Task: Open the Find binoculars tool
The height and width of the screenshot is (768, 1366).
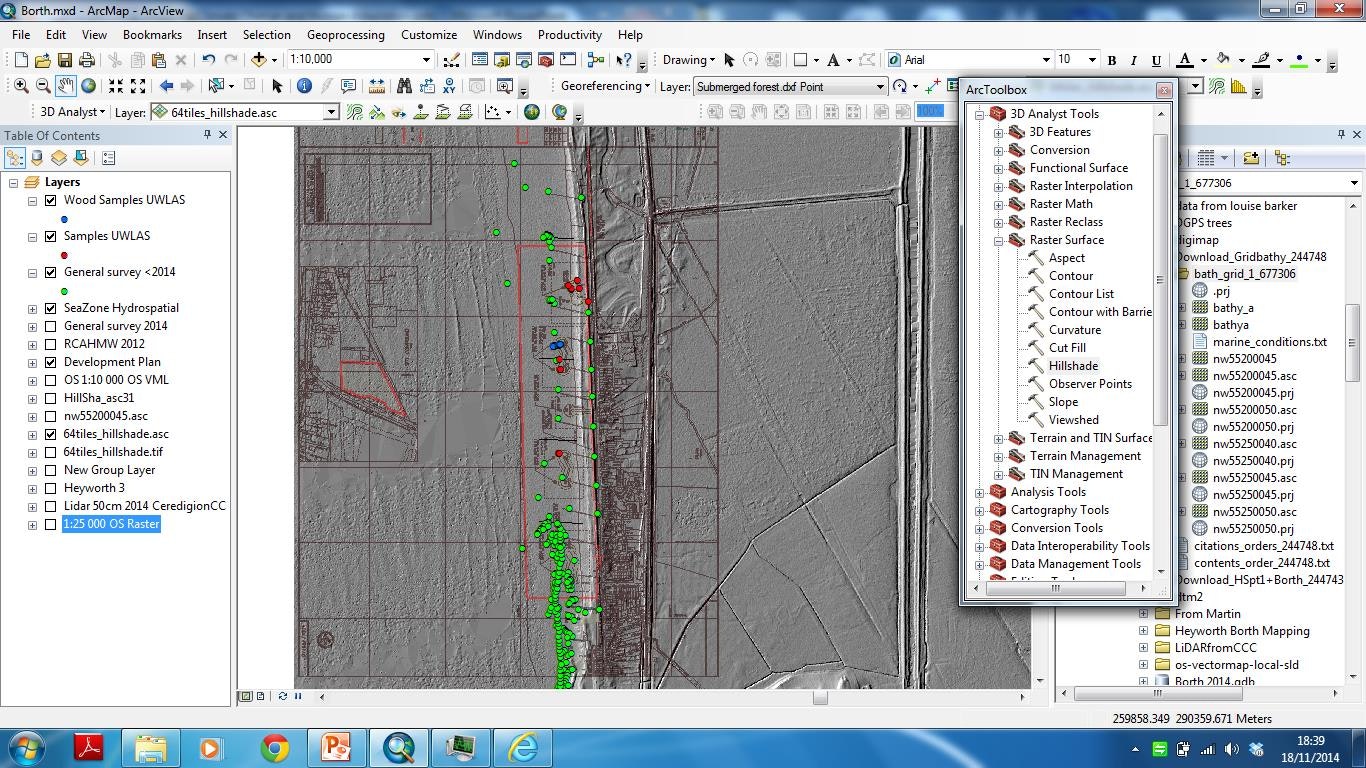Action: point(404,86)
